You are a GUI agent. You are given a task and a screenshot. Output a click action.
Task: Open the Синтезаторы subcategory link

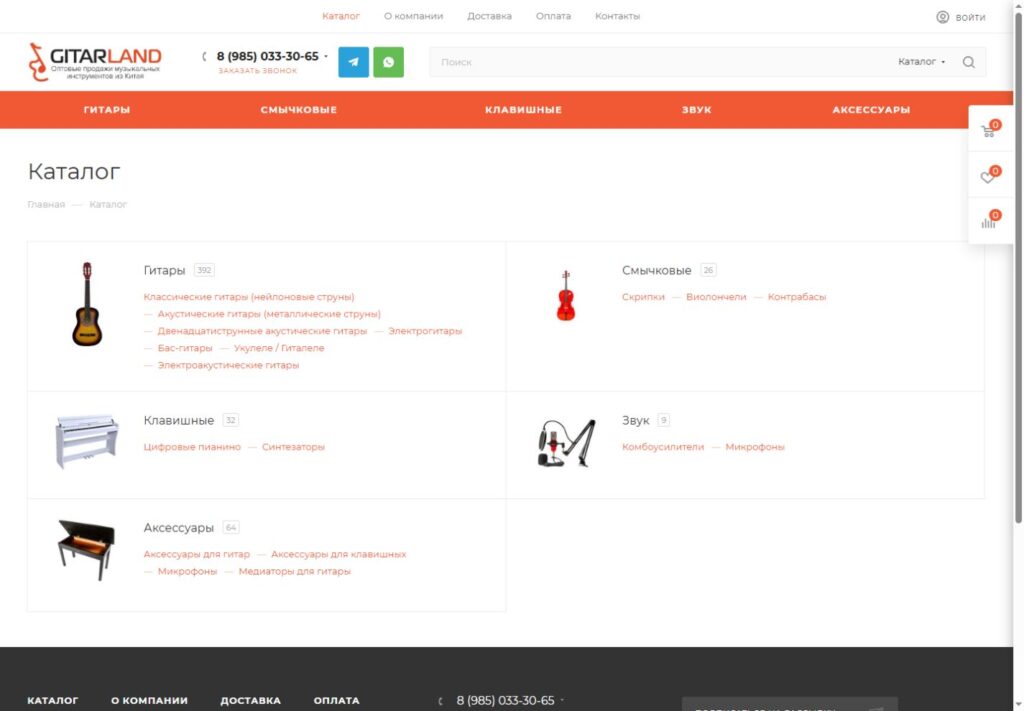293,447
